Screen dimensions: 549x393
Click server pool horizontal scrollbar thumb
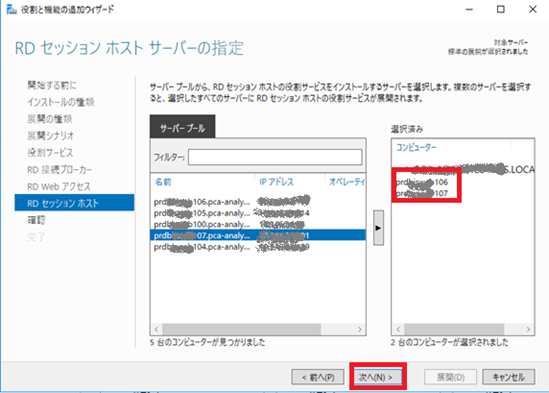click(x=241, y=329)
